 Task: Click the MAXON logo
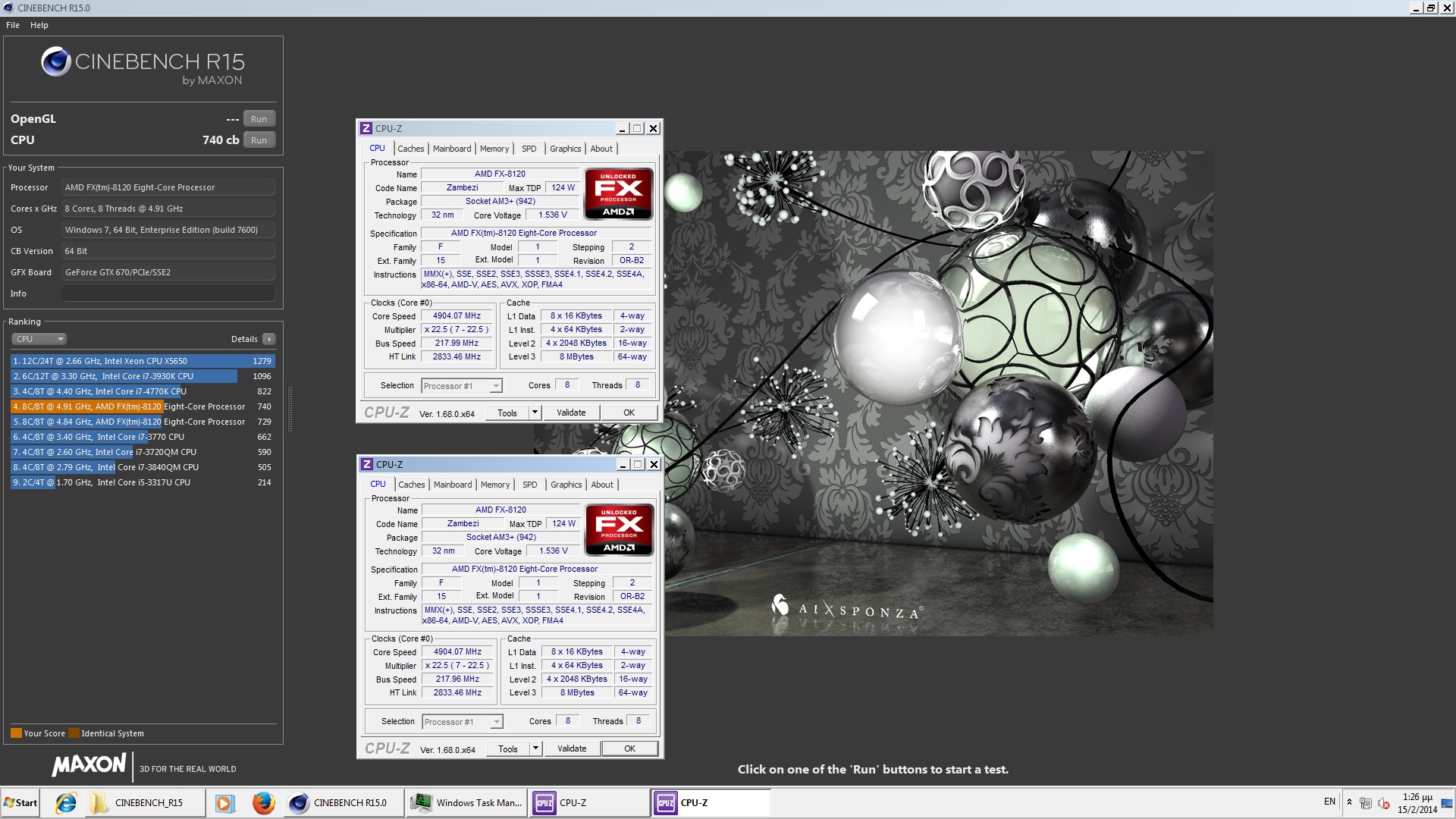(89, 765)
